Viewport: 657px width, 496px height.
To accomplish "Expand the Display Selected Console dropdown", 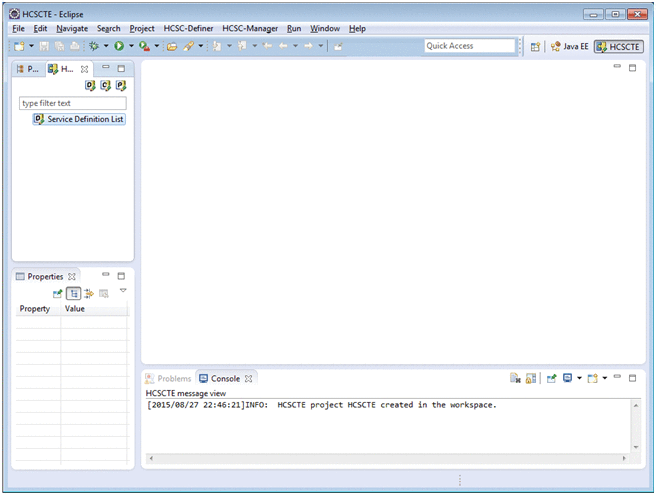I will [x=579, y=379].
